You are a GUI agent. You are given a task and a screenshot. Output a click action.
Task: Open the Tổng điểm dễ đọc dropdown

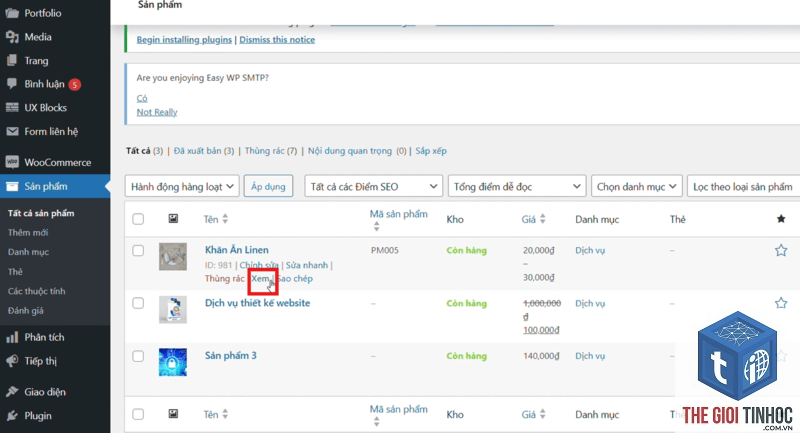[x=517, y=187]
